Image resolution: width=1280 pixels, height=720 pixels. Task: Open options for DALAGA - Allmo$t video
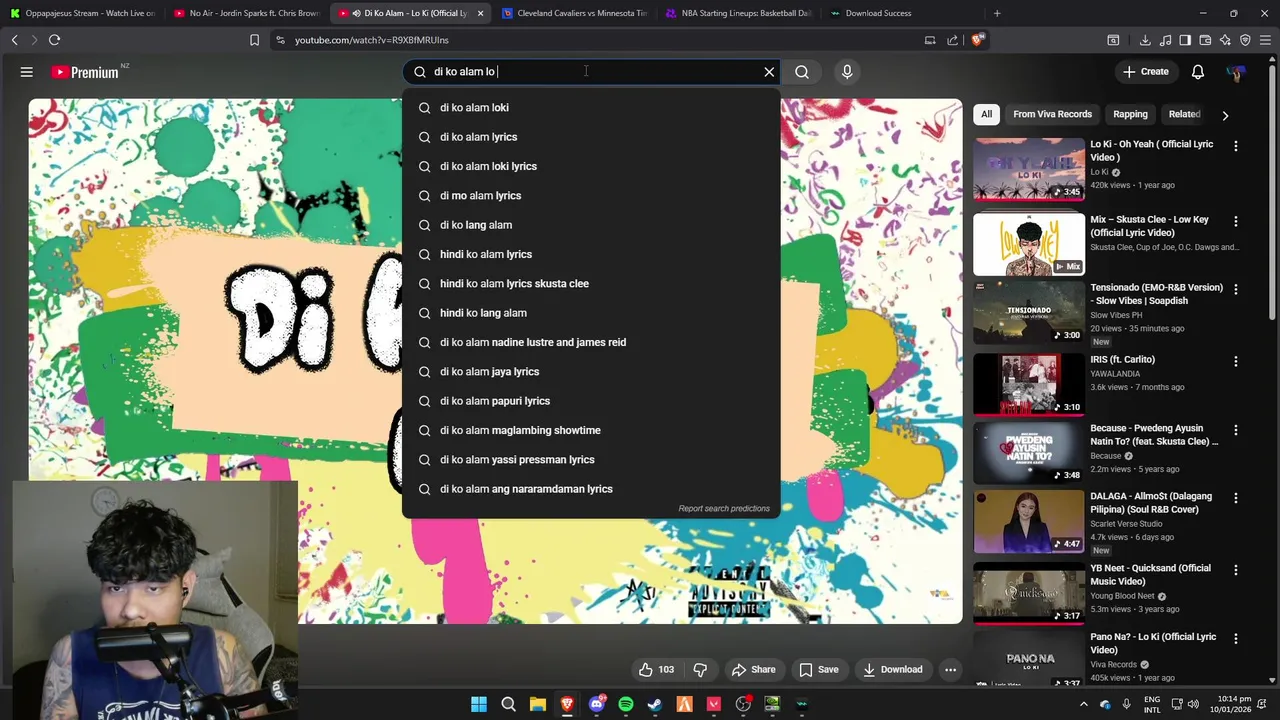tap(1236, 498)
